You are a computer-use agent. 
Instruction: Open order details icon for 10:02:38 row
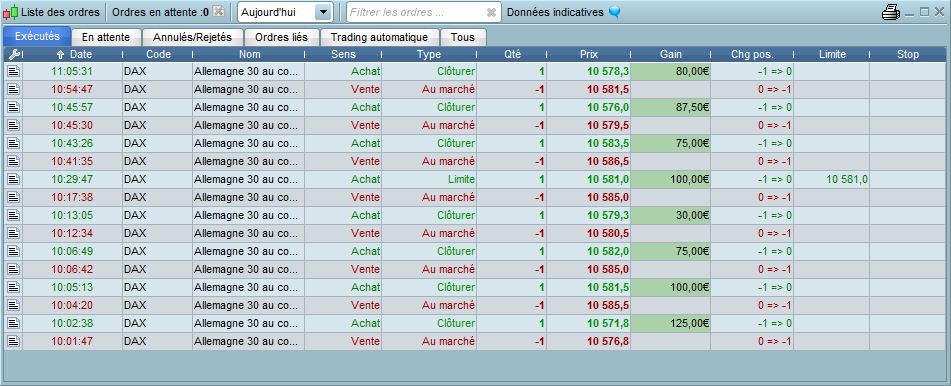coord(13,323)
